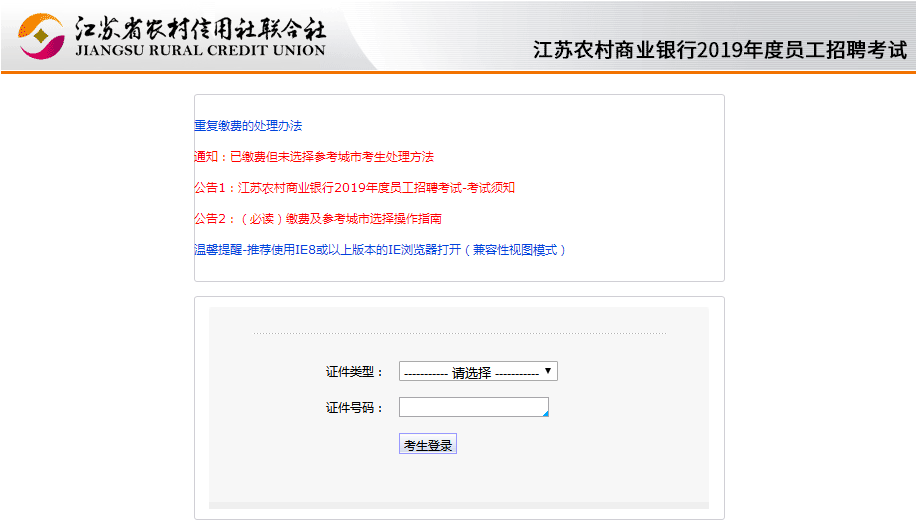
Task: Click the 江苏农村商业银行2019年度员工招聘考试 heading
Action: click(x=720, y=50)
